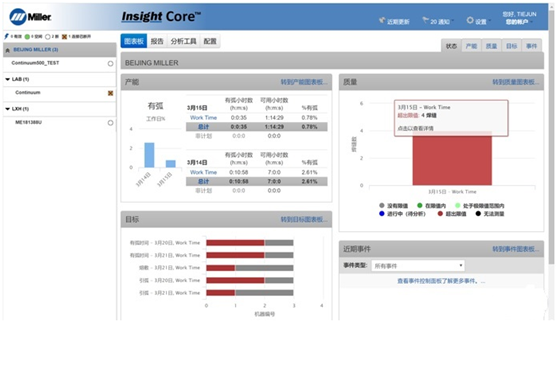Open the settings gear icon

470,20
